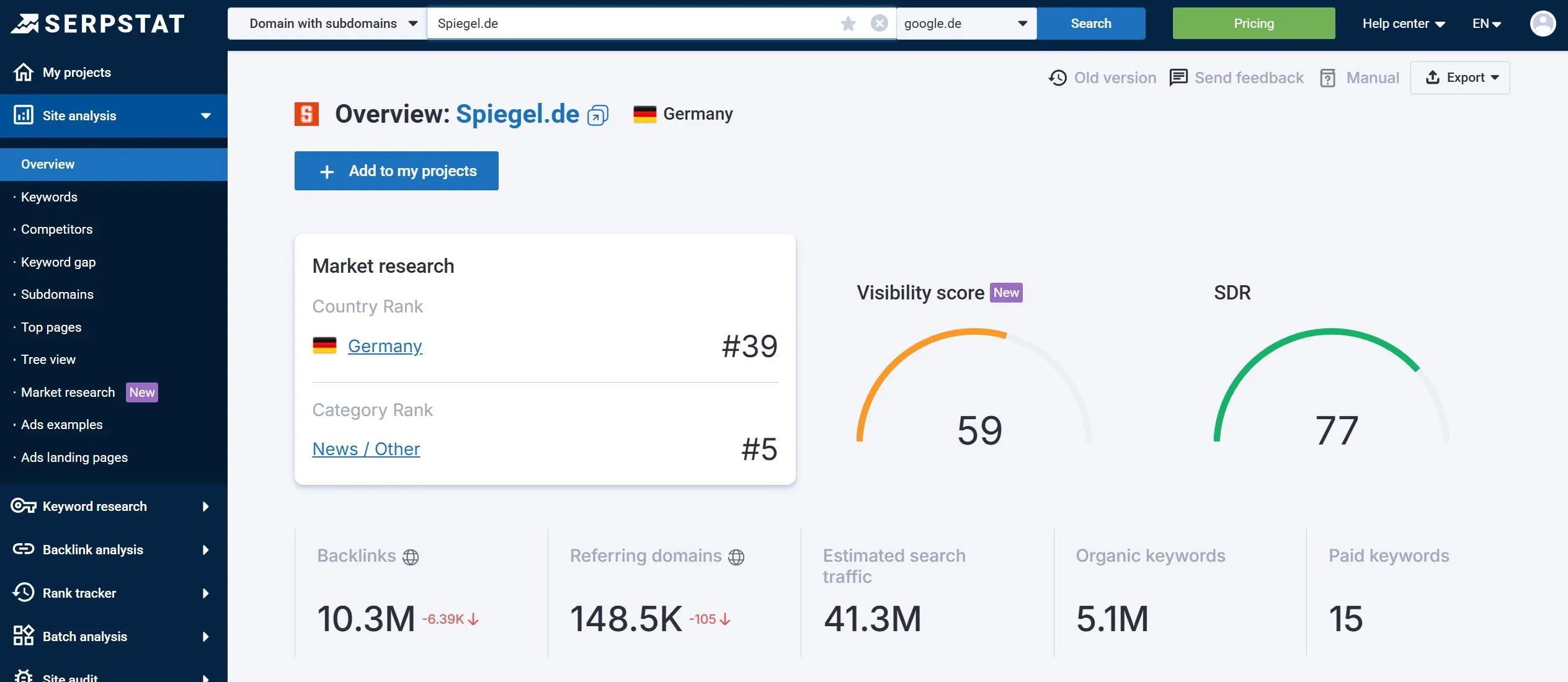
Task: Clear the search field with the X icon
Action: point(879,24)
